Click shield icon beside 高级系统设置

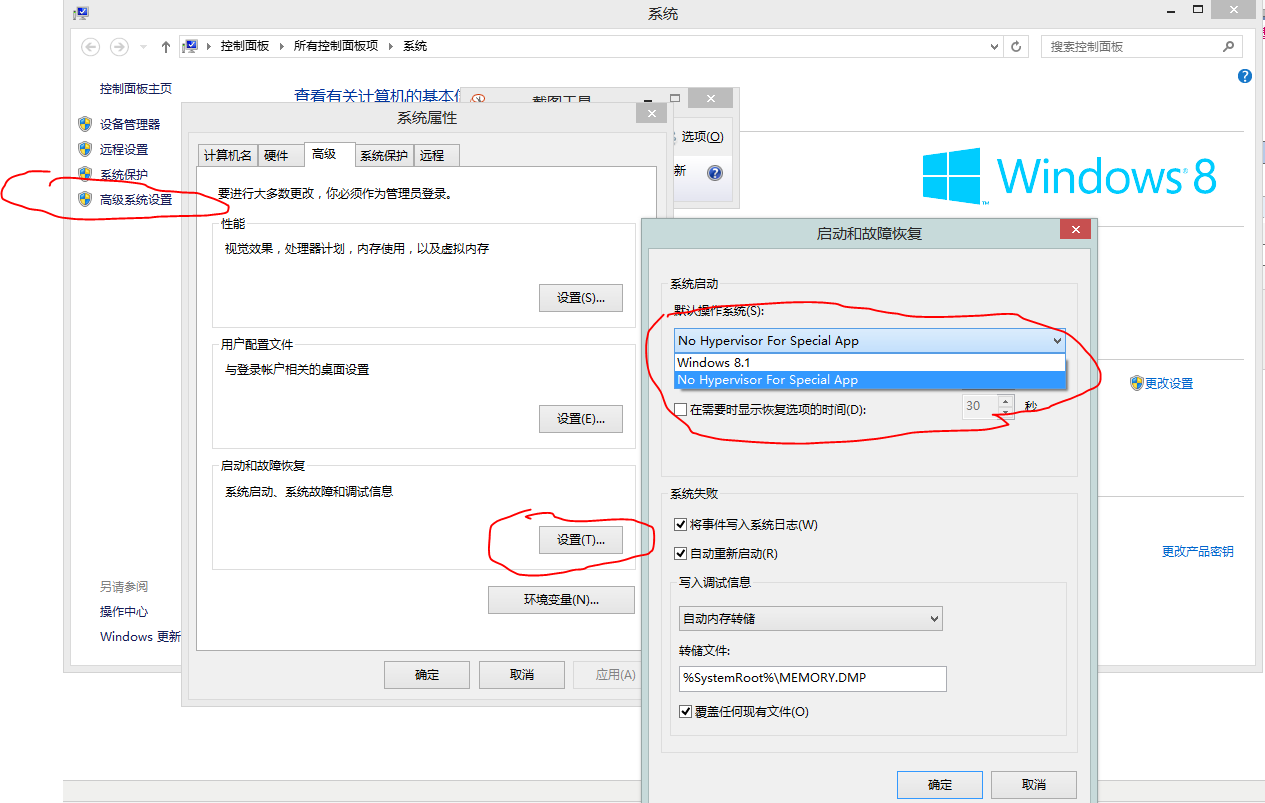click(x=85, y=199)
